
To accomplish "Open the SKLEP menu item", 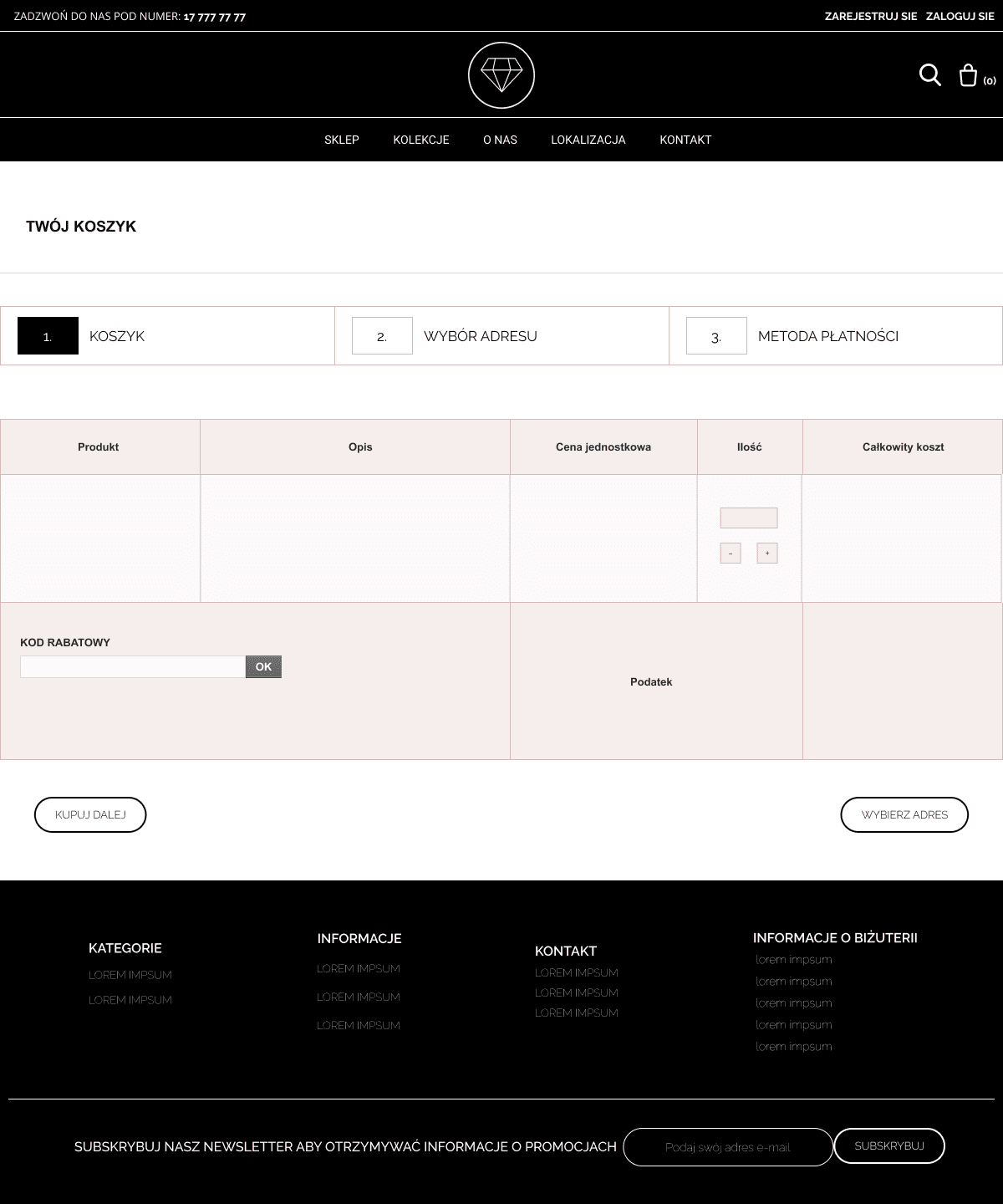I will (x=341, y=140).
